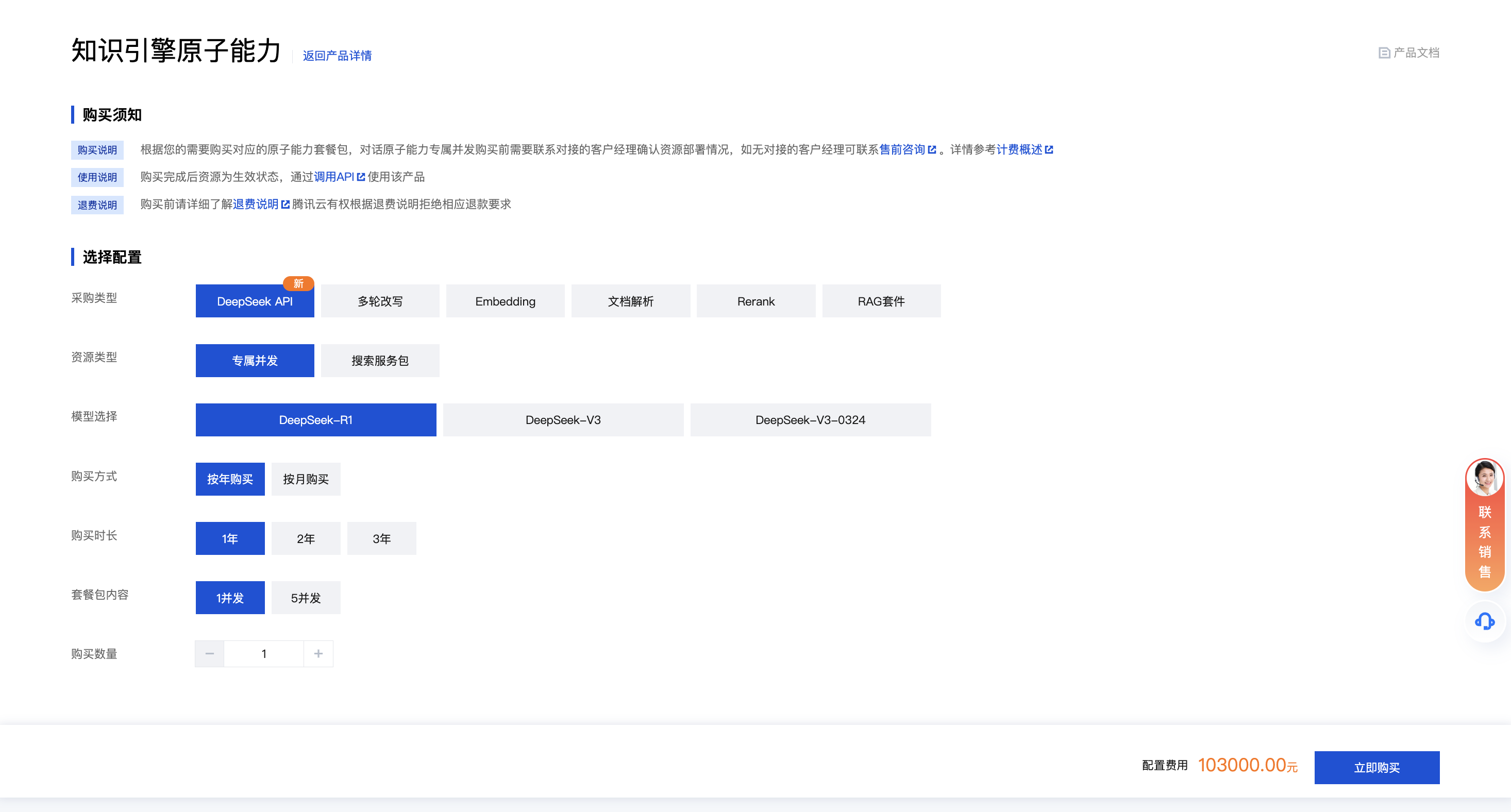Open 售前咨询 link
The width and height of the screenshot is (1511, 812).
(x=902, y=149)
